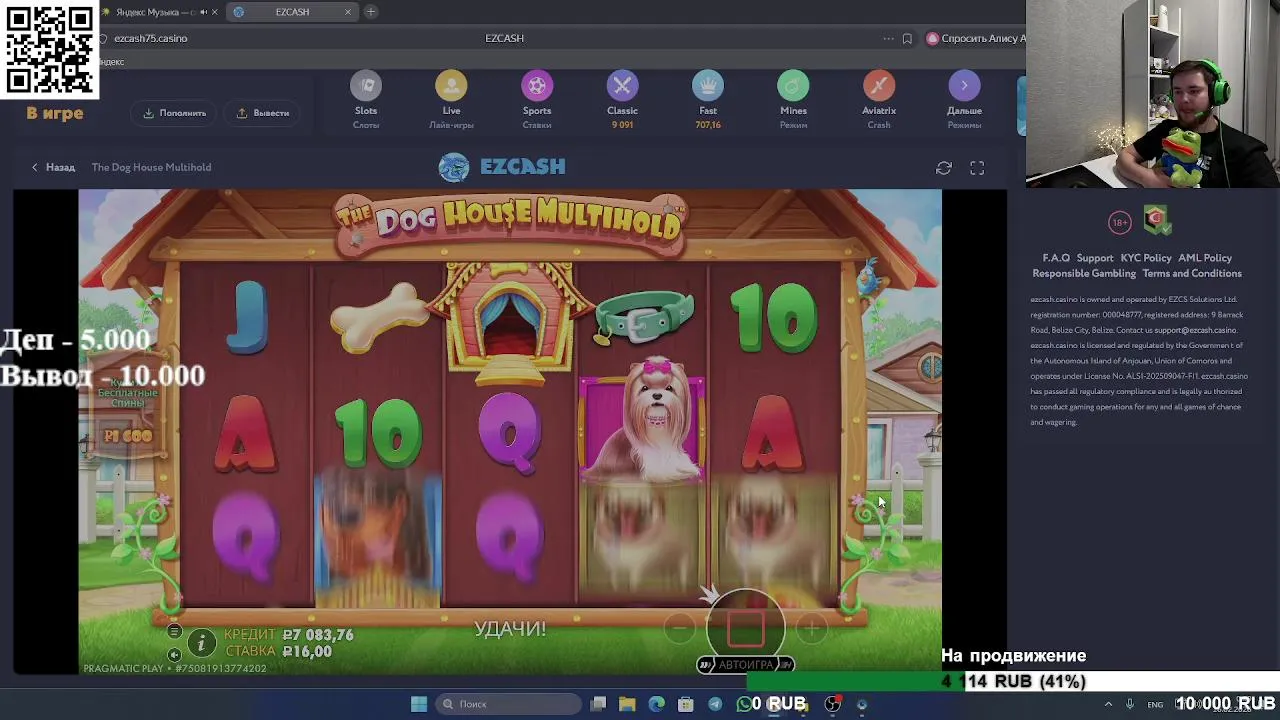Open WhatsApp from the taskbar
The width and height of the screenshot is (1280, 720).
[744, 704]
